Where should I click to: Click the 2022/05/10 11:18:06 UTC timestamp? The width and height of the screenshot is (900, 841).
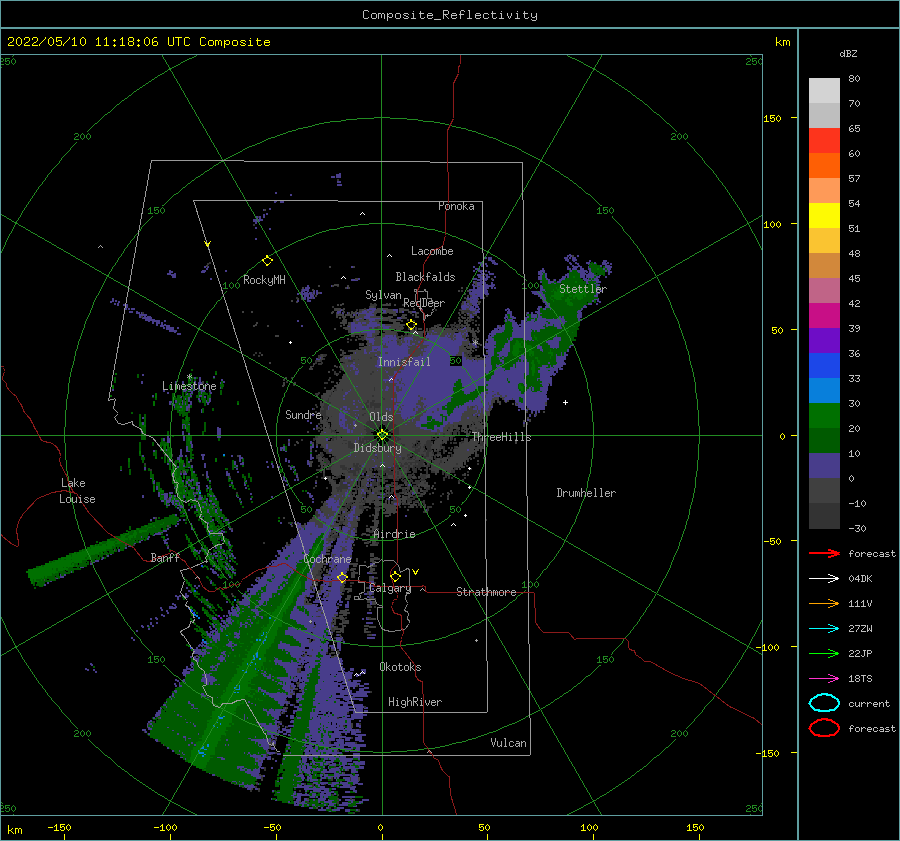139,42
